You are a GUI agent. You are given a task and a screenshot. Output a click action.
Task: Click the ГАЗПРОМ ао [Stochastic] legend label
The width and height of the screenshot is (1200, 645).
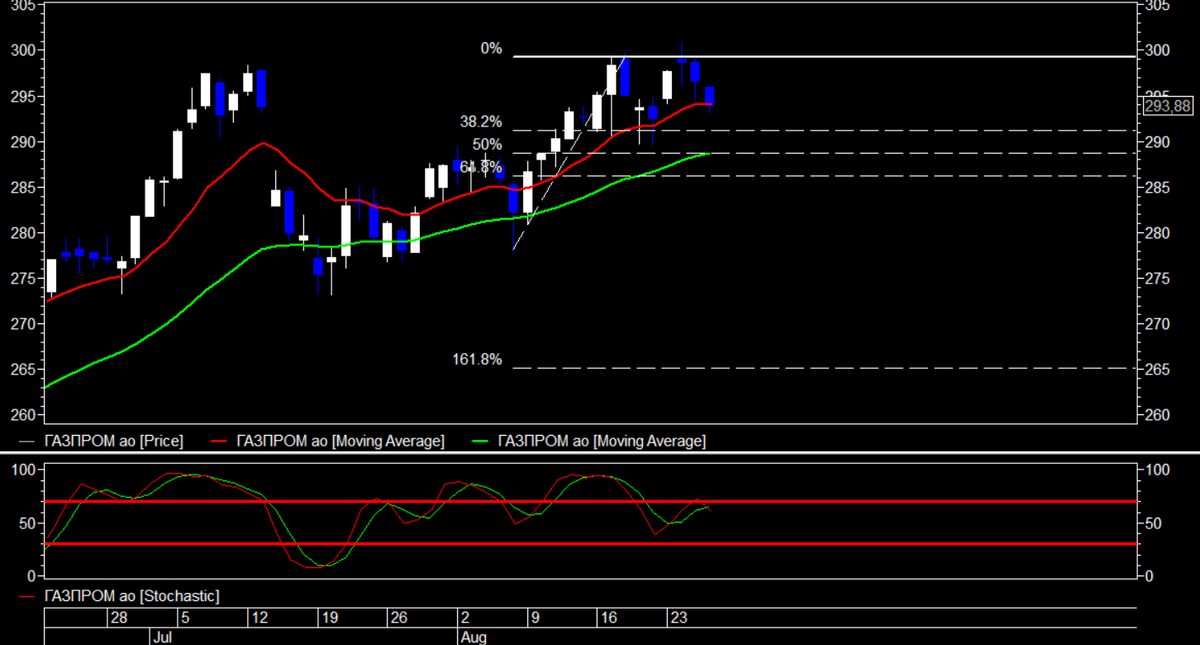tap(132, 597)
